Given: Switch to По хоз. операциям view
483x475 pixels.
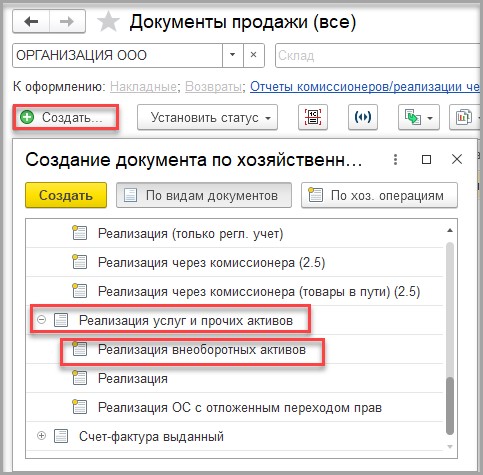Looking at the screenshot, I should pos(379,195).
